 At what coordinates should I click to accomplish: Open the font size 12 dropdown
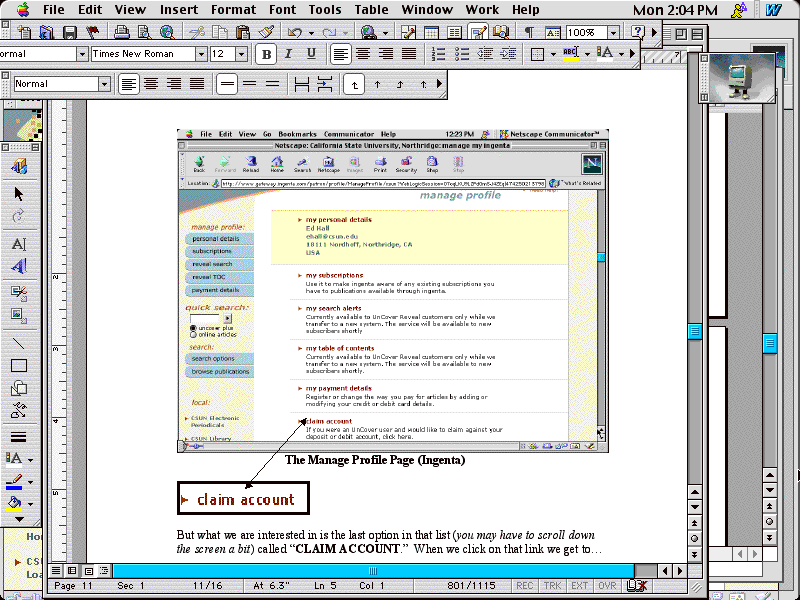pos(242,54)
